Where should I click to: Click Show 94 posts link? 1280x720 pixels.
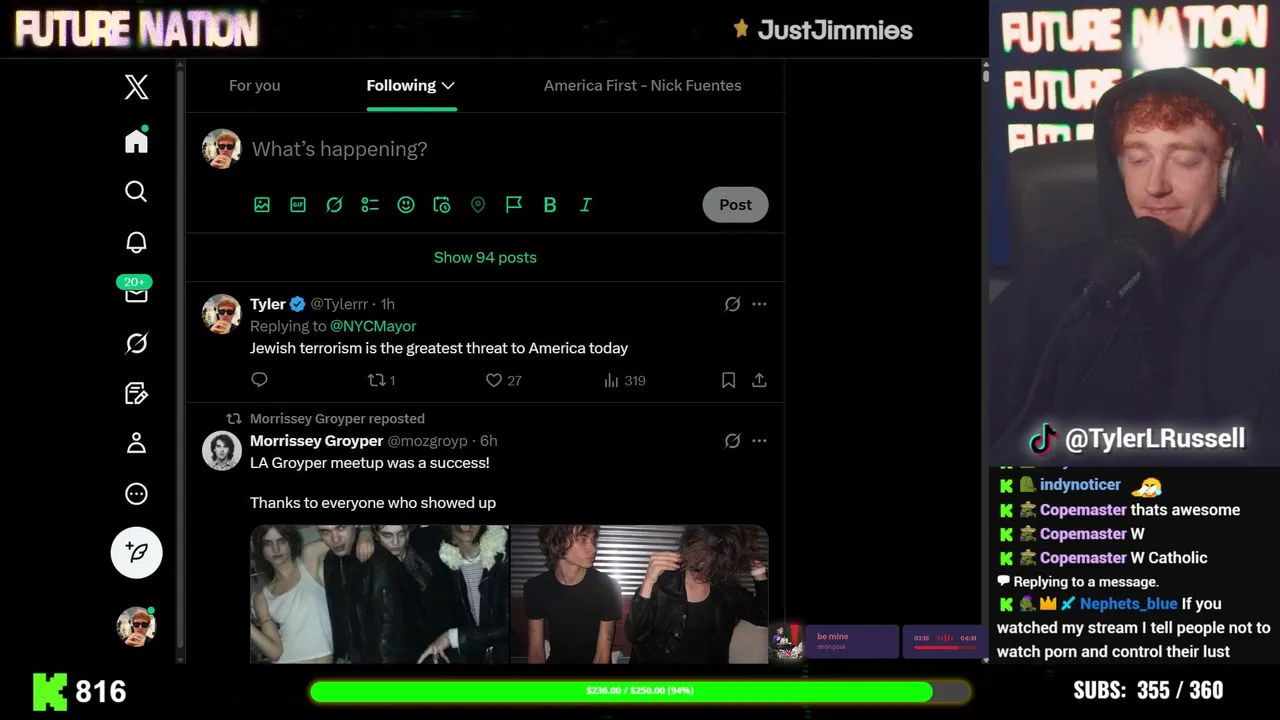485,257
